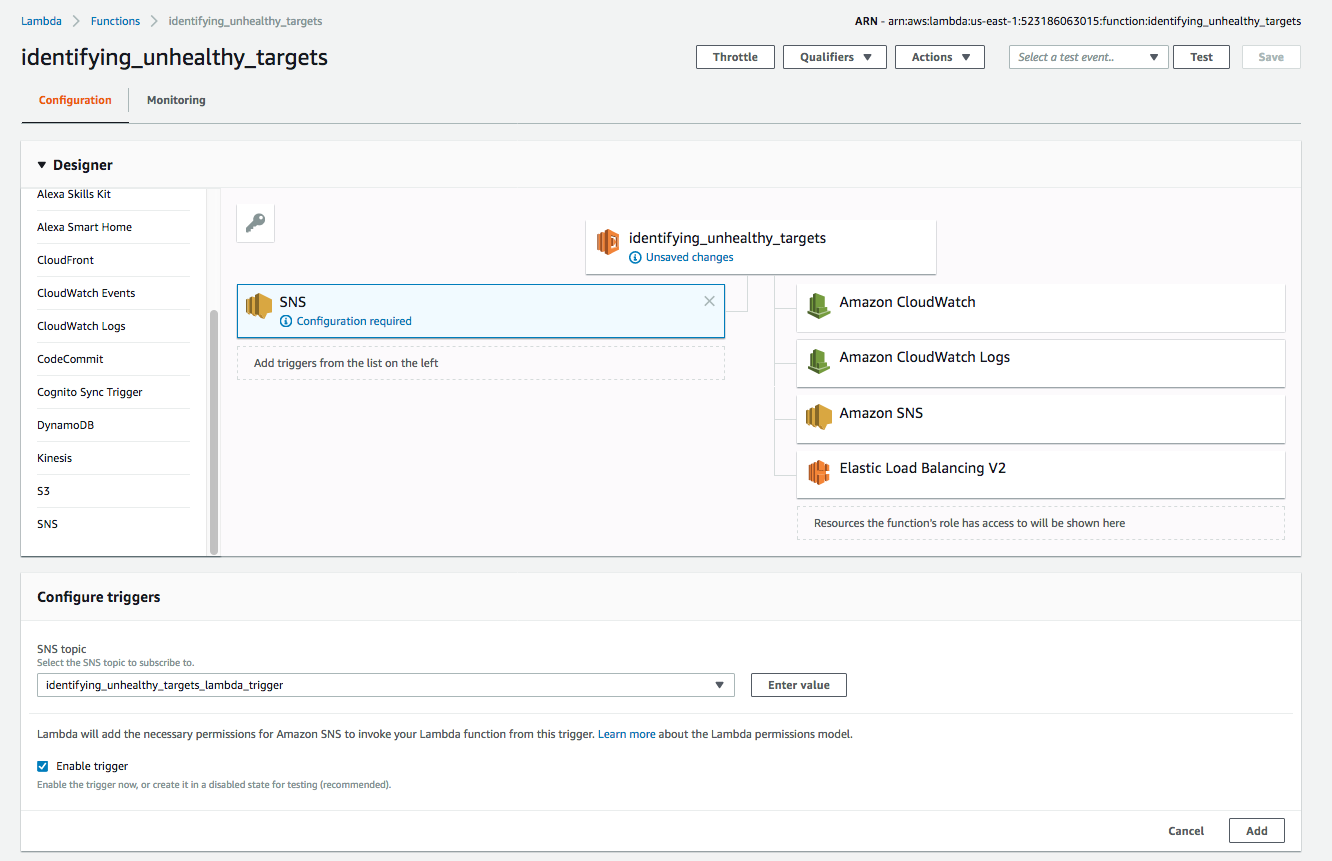Click the 'Add triggers from the list' placeholder

point(481,363)
